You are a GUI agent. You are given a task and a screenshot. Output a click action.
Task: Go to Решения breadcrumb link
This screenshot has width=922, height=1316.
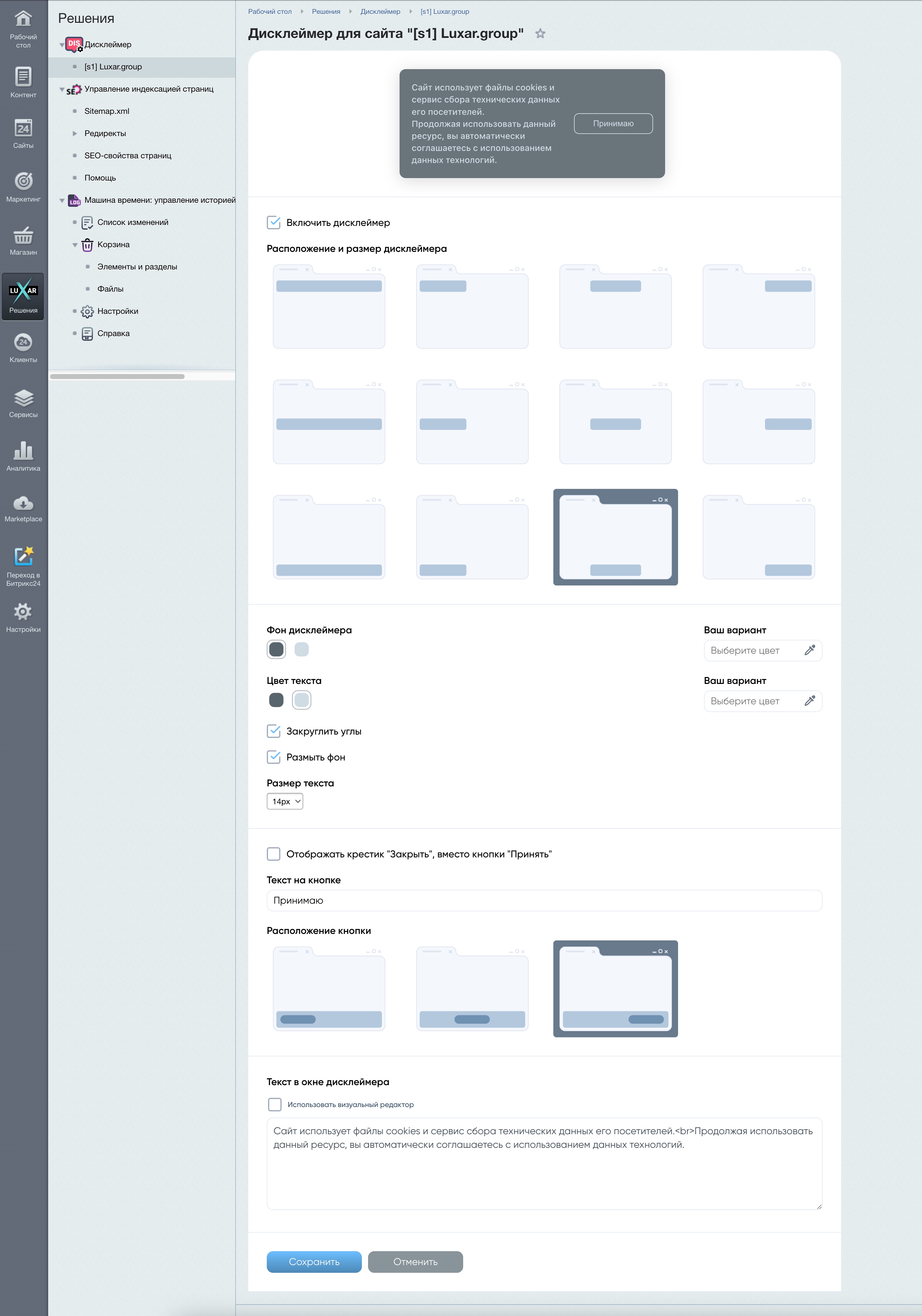(x=326, y=11)
